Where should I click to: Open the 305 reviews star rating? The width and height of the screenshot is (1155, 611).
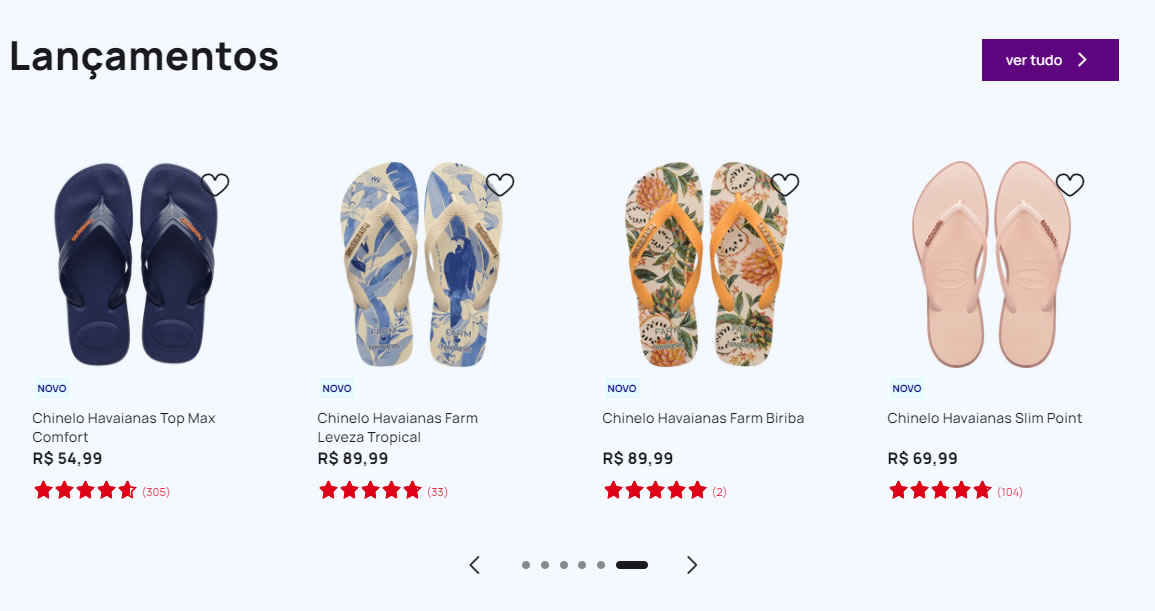[x=102, y=491]
